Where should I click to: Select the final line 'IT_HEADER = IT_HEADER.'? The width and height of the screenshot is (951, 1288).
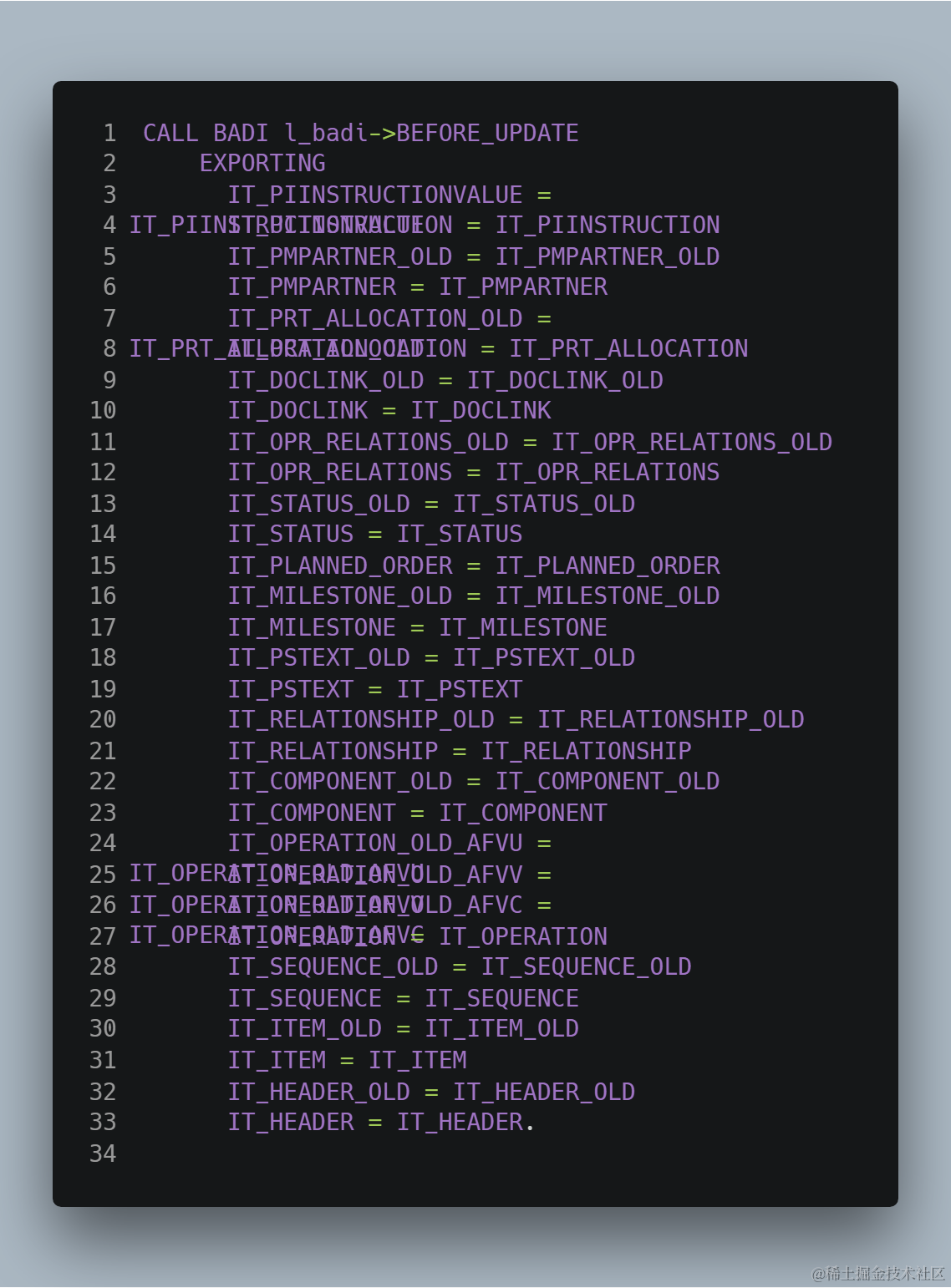(x=381, y=1122)
